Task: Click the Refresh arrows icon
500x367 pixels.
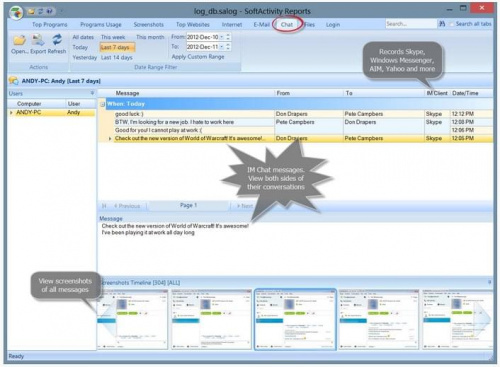Action: [57, 40]
